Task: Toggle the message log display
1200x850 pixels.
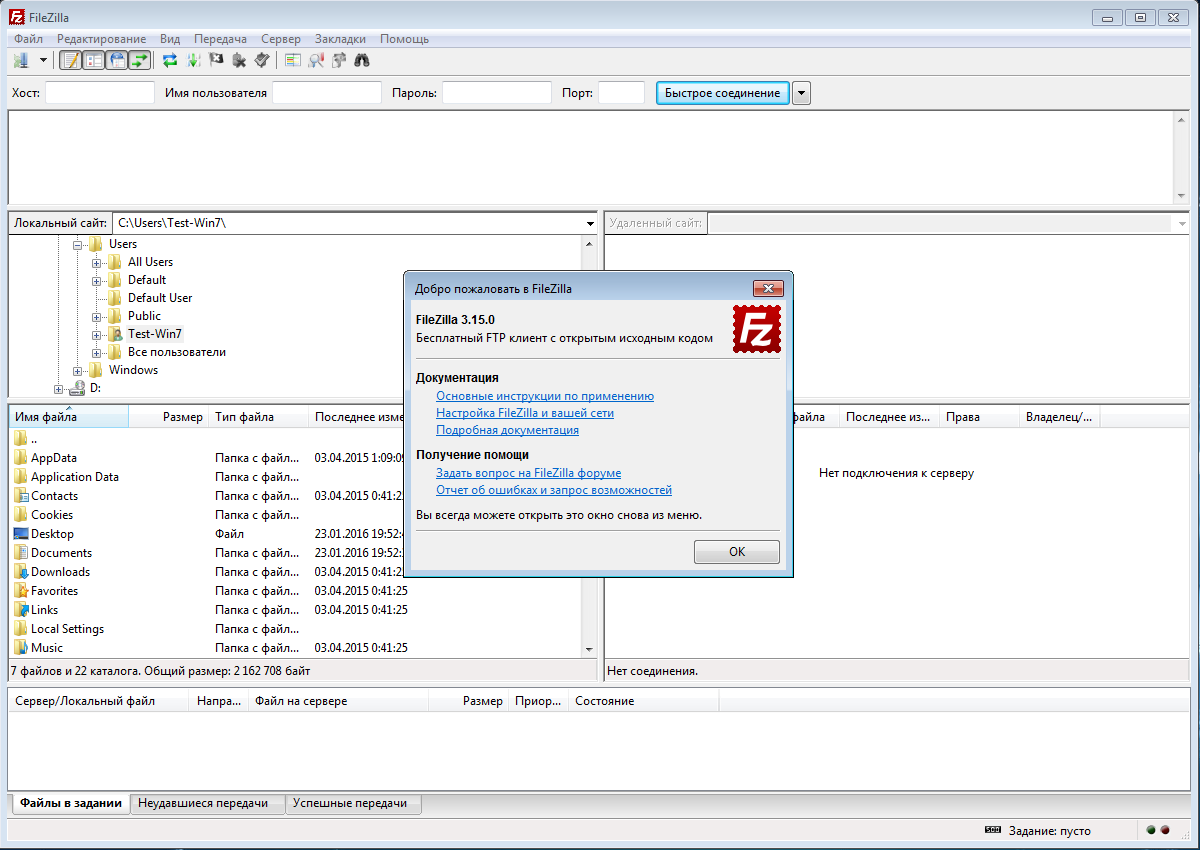Action: click(71, 60)
